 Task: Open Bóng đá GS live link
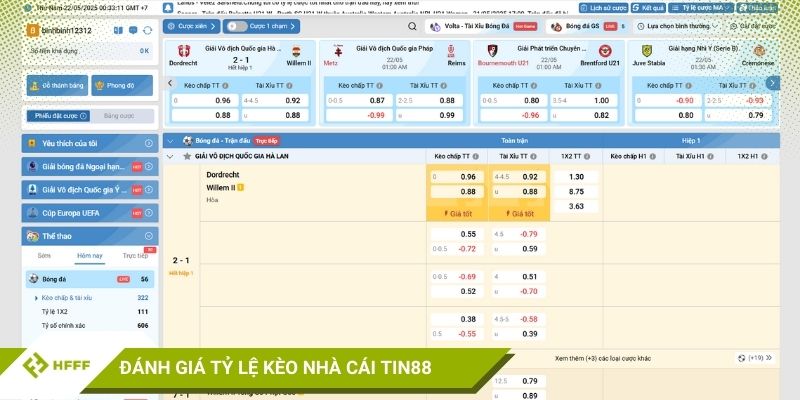coord(588,26)
